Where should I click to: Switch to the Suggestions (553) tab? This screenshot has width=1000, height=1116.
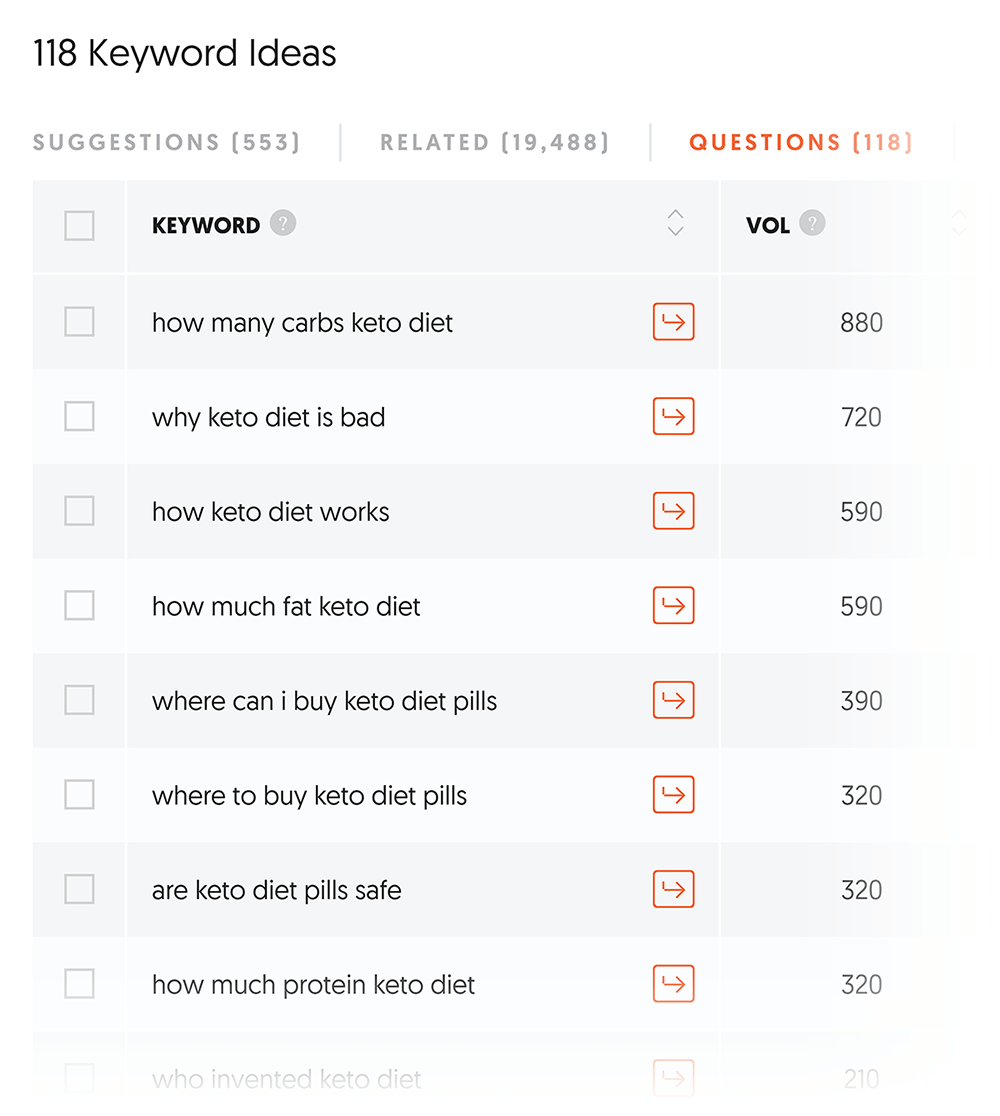click(166, 142)
